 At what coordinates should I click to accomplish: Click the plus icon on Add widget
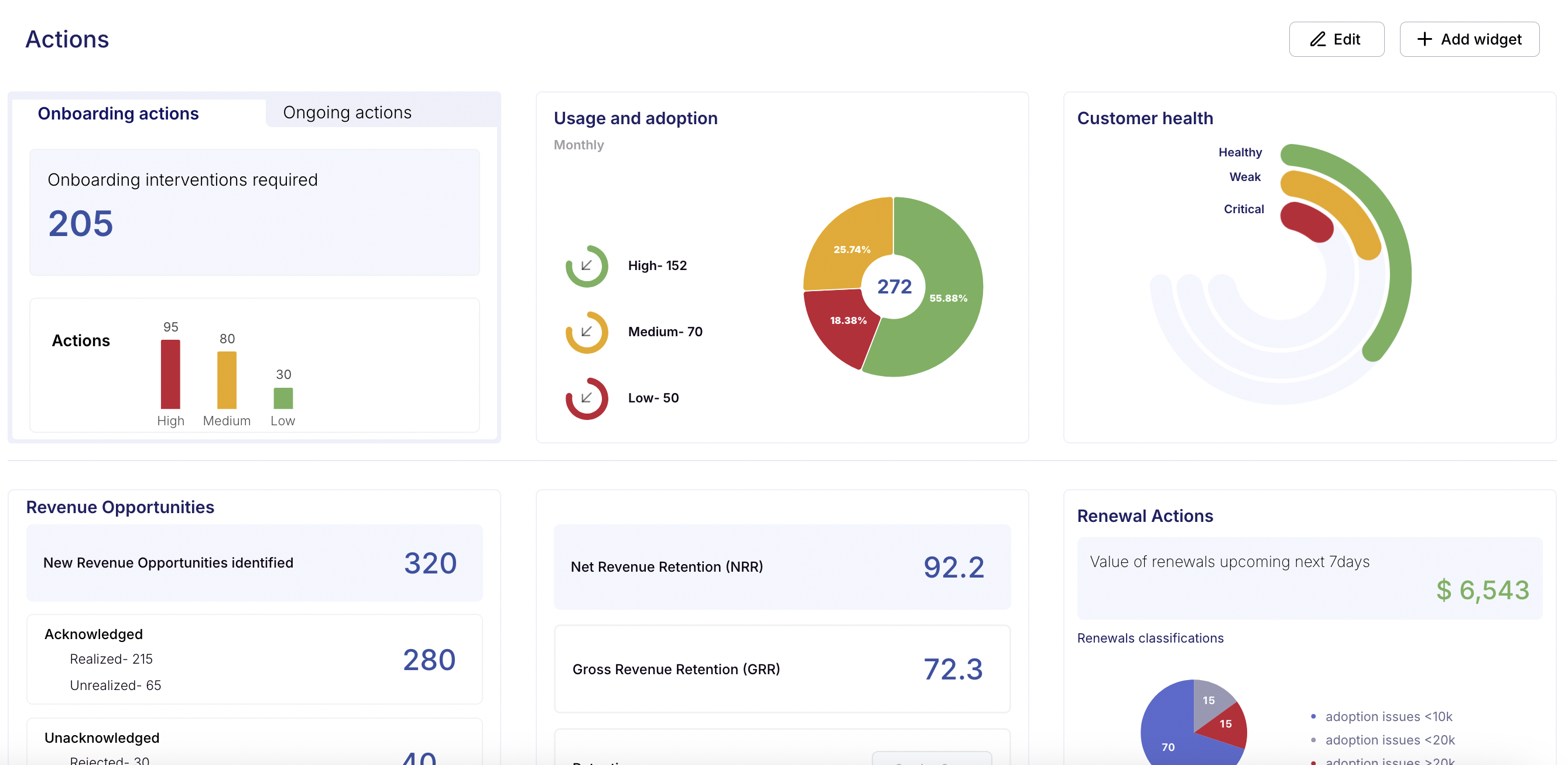(x=1425, y=40)
